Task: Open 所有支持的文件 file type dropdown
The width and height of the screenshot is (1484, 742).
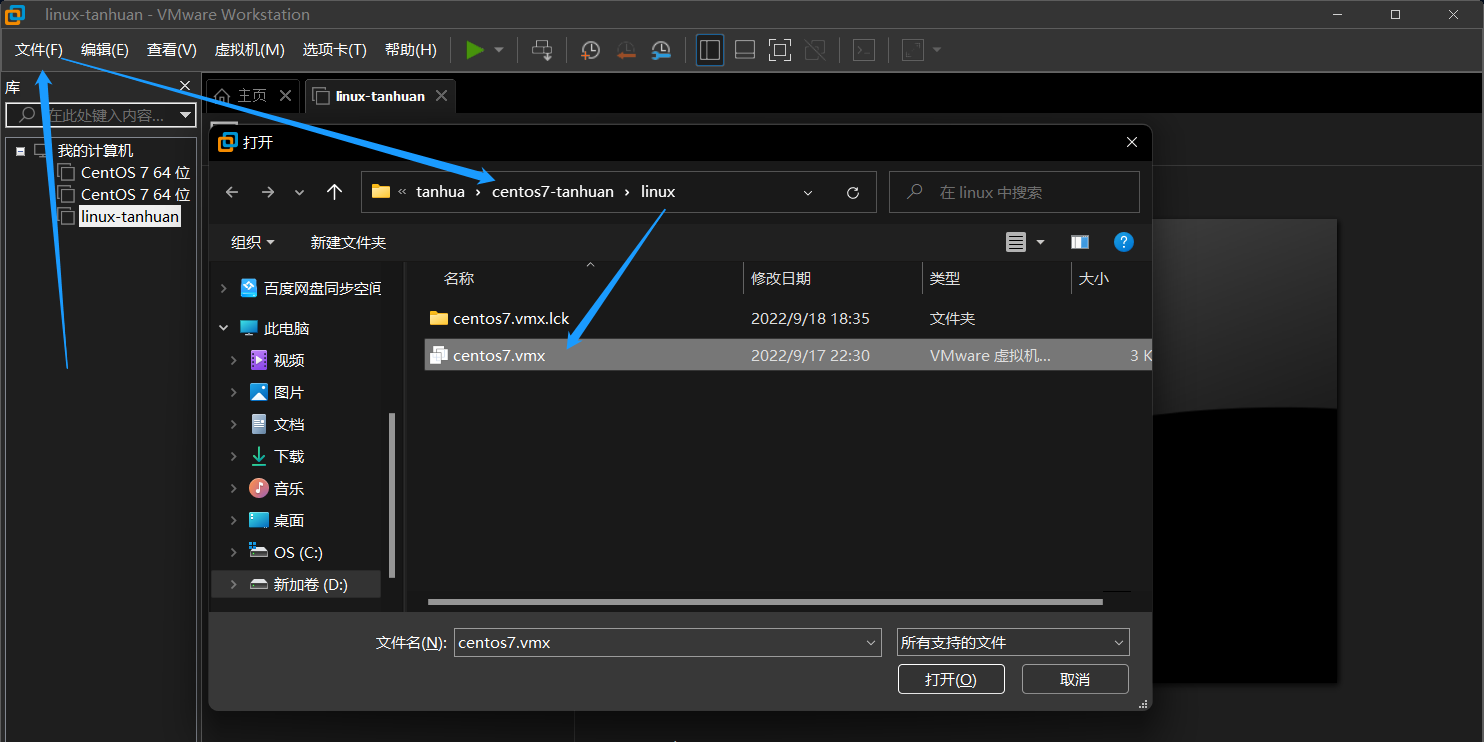Action: click(x=1013, y=642)
